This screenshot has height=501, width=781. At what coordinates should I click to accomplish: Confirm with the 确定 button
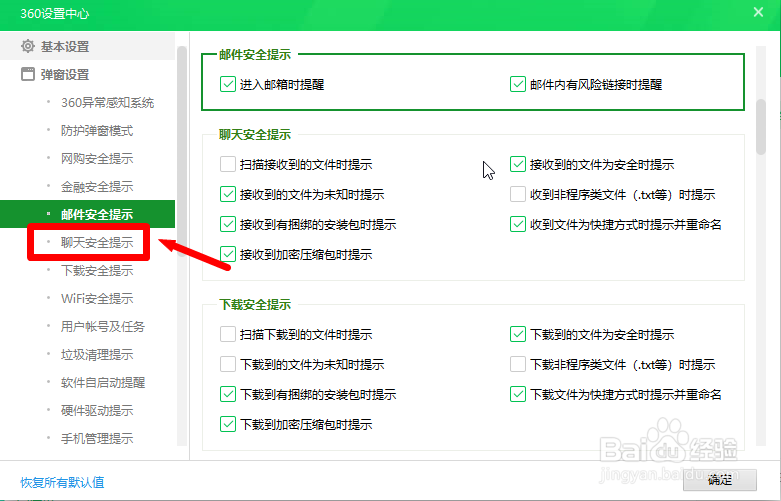(x=720, y=480)
